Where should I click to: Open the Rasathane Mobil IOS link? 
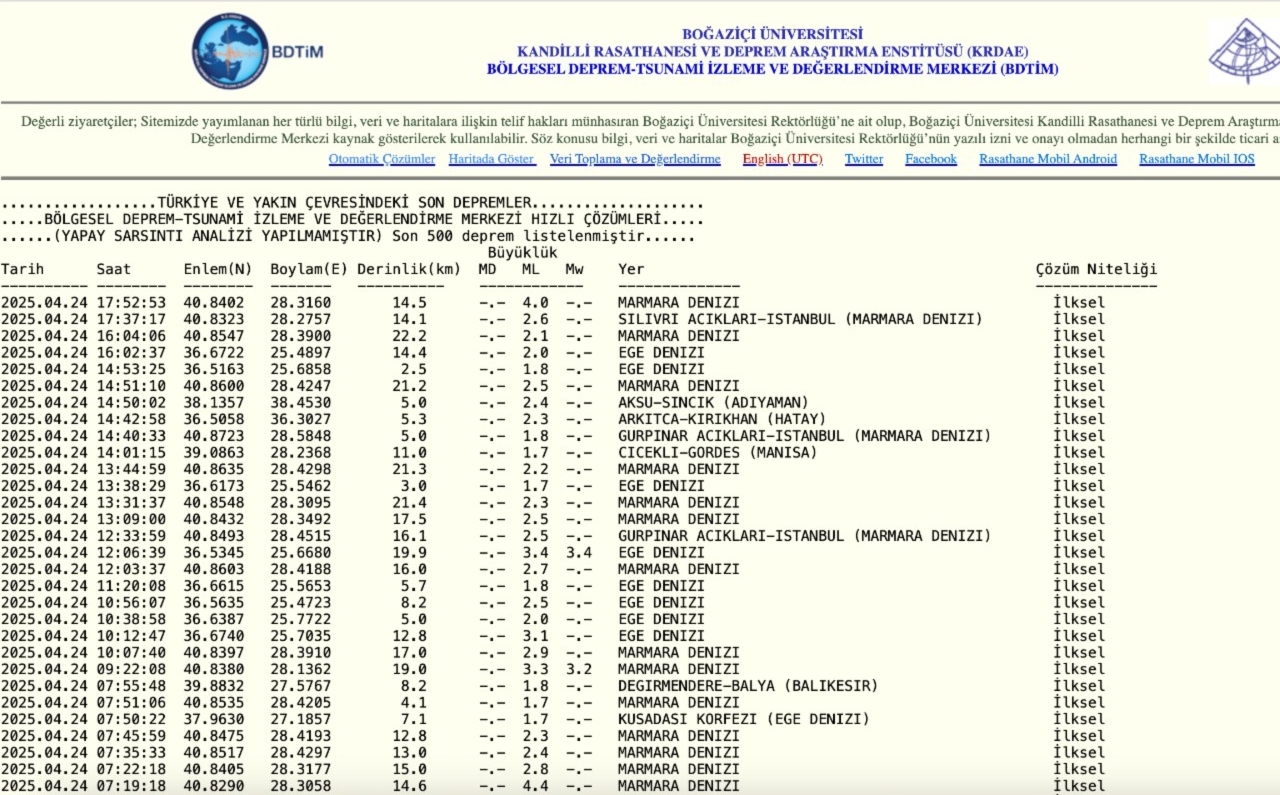pos(1196,159)
